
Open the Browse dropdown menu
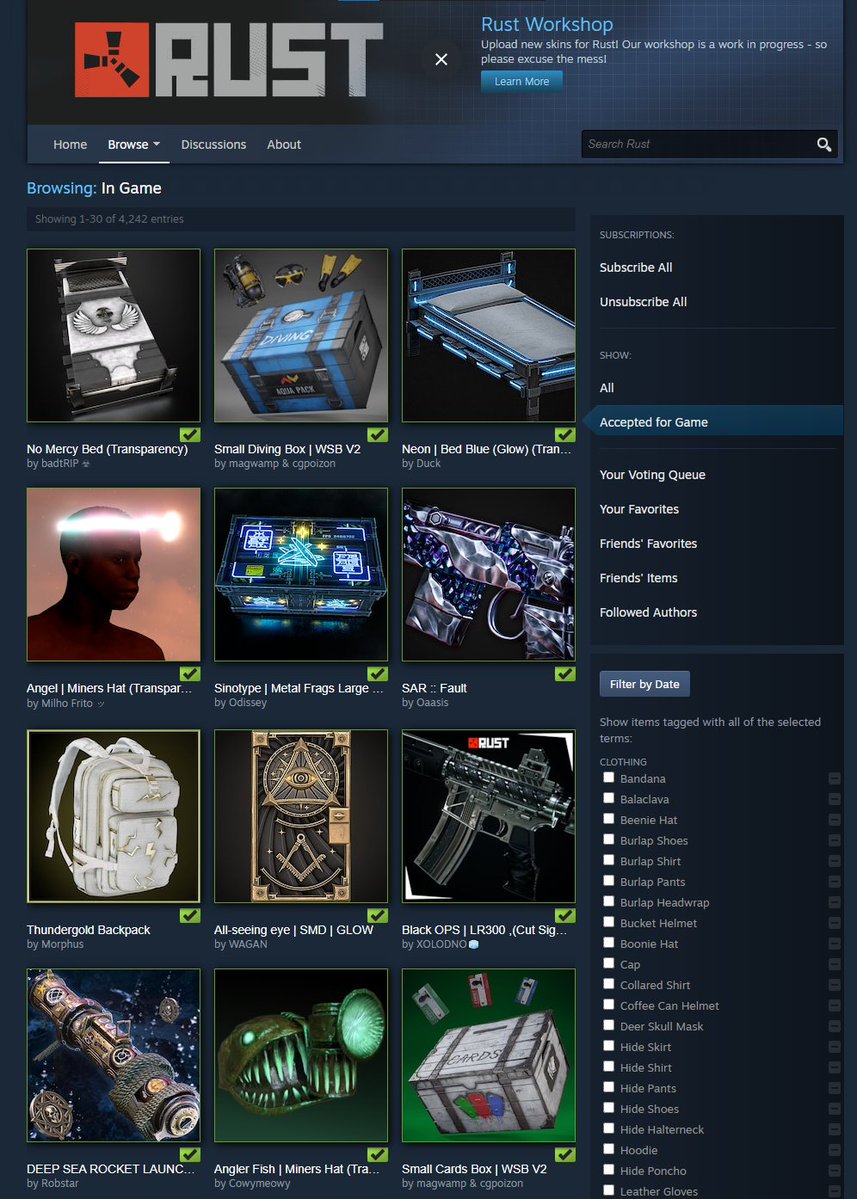pos(134,145)
